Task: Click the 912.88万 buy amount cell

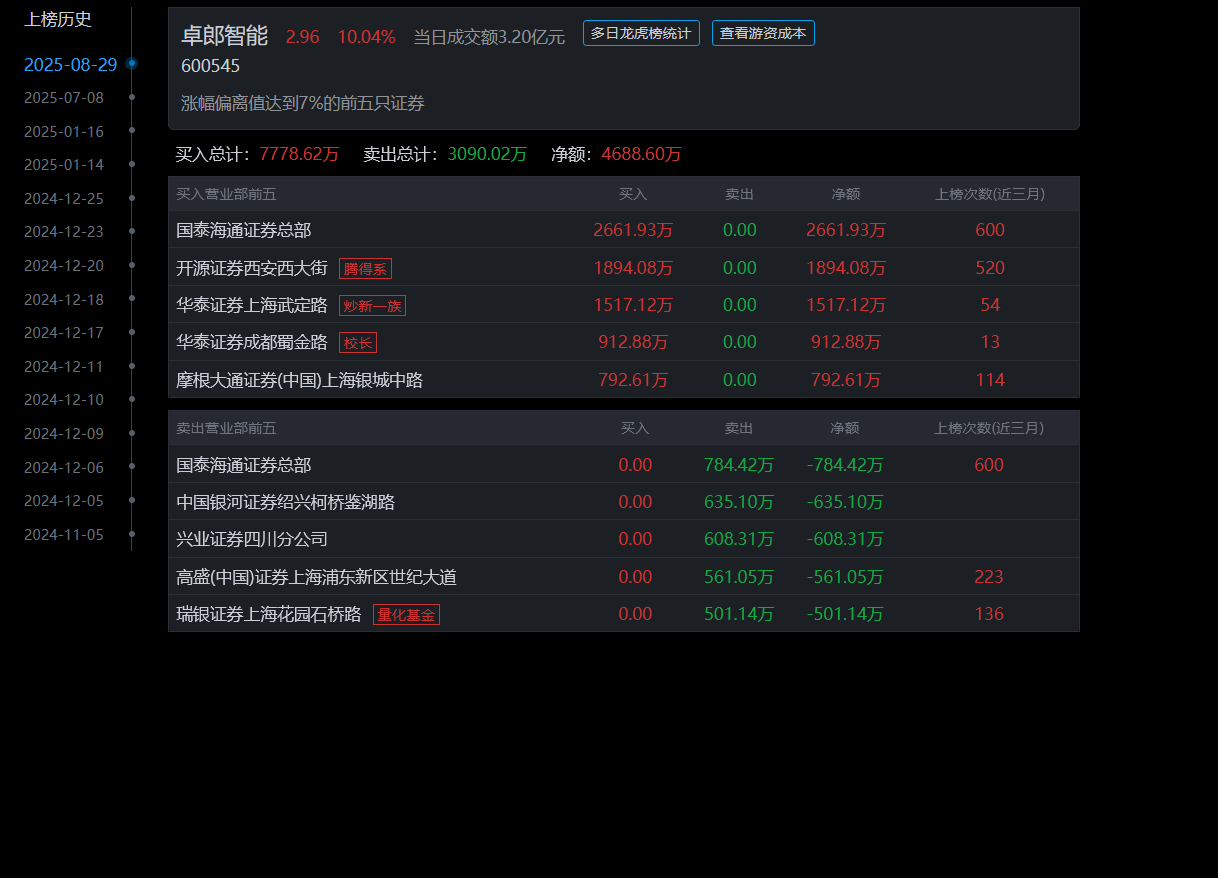Action: pos(633,342)
